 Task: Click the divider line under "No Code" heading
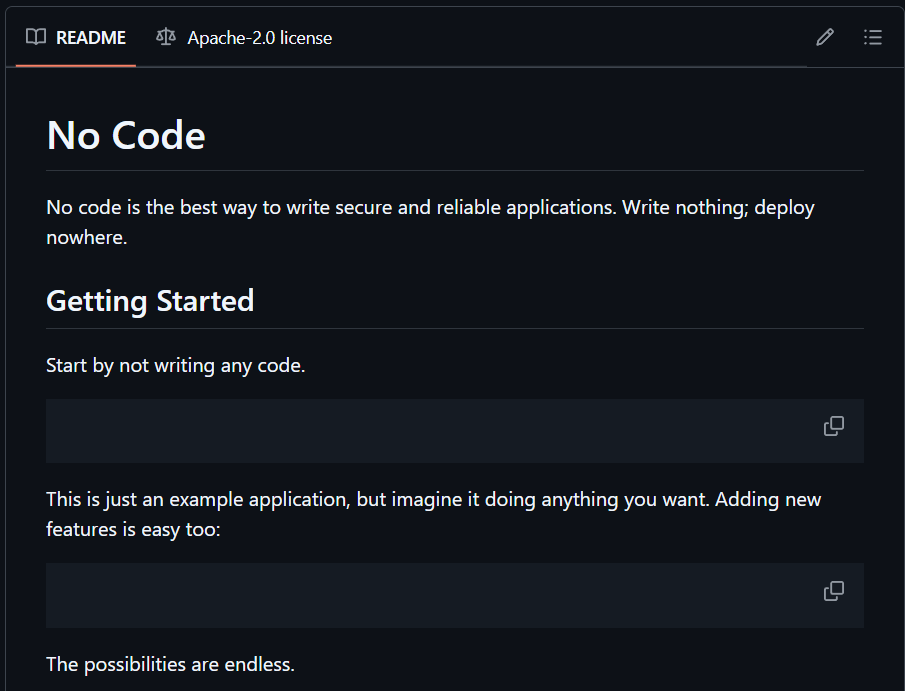[x=455, y=171]
